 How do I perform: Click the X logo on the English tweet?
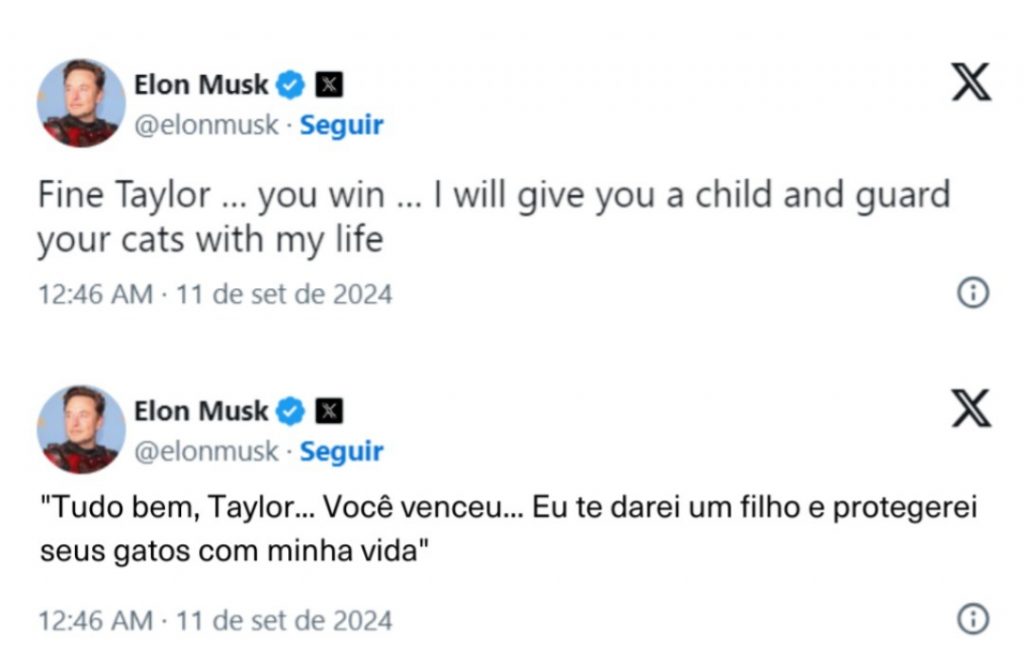[970, 82]
